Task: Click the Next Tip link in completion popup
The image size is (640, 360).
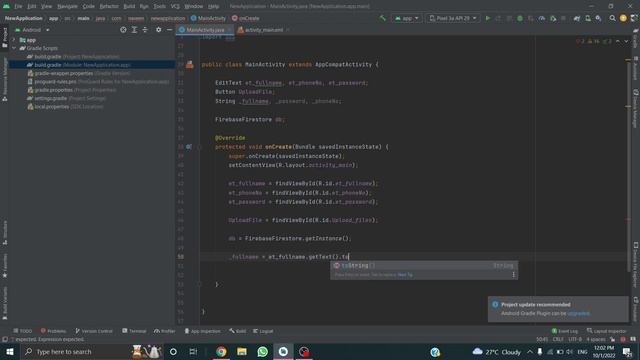Action: (x=405, y=275)
